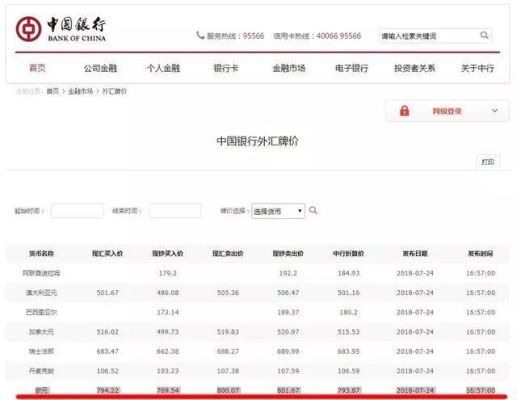Open the 个人金融 menu item
The height and width of the screenshot is (400, 517).
163,68
